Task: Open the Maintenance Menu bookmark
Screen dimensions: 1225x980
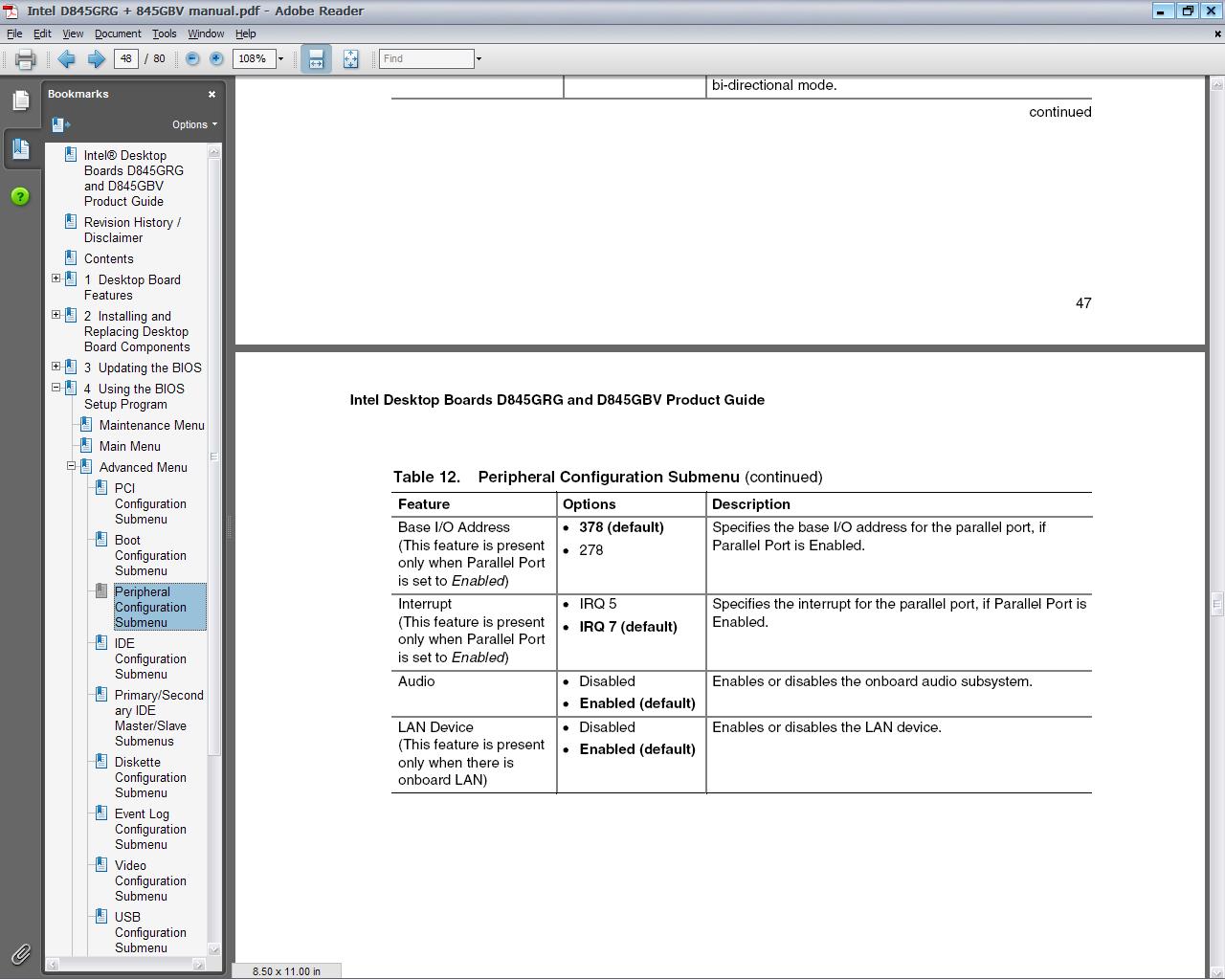Action: click(x=151, y=425)
